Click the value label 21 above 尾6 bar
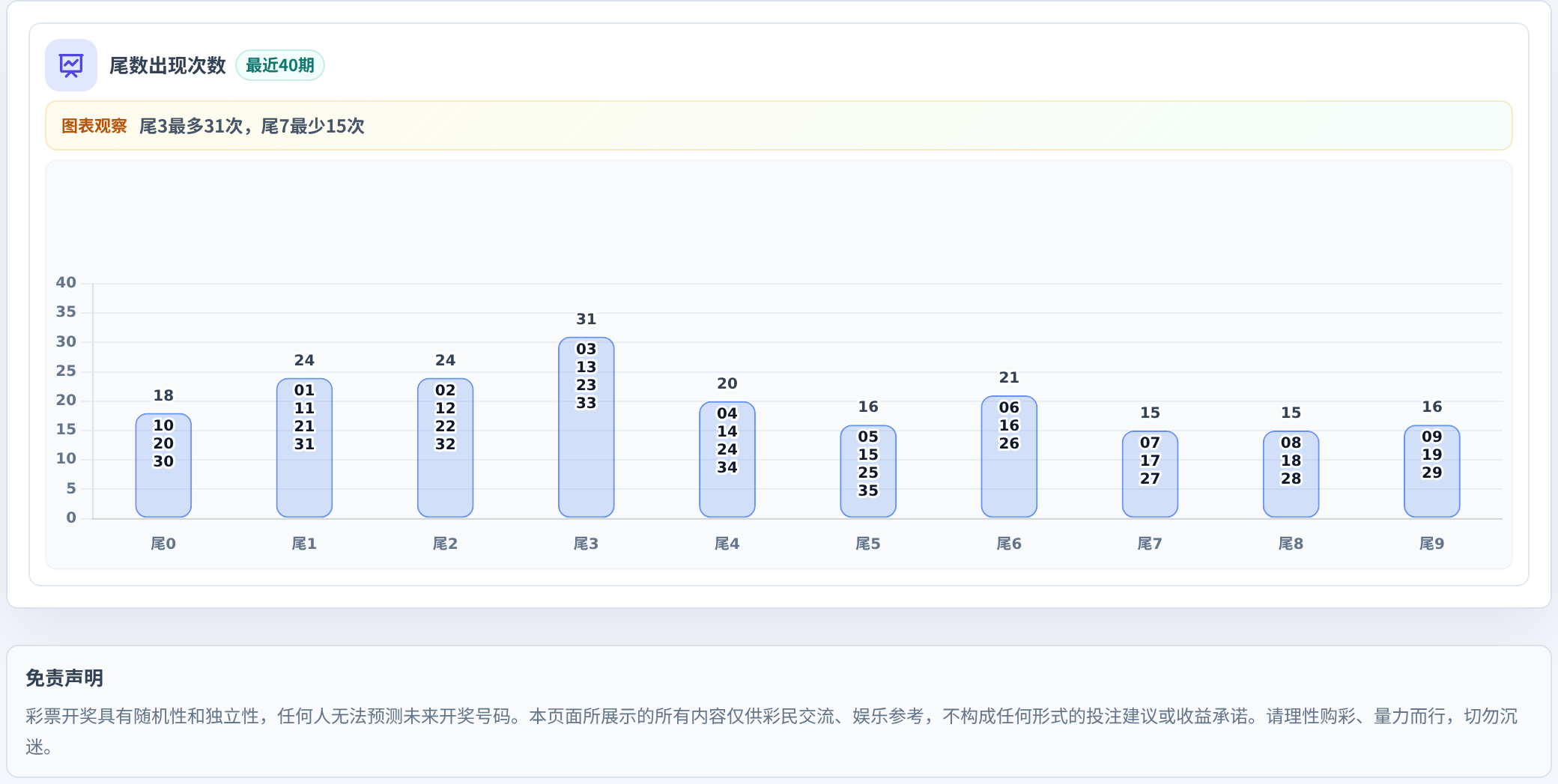The height and width of the screenshot is (784, 1558). pos(1009,377)
